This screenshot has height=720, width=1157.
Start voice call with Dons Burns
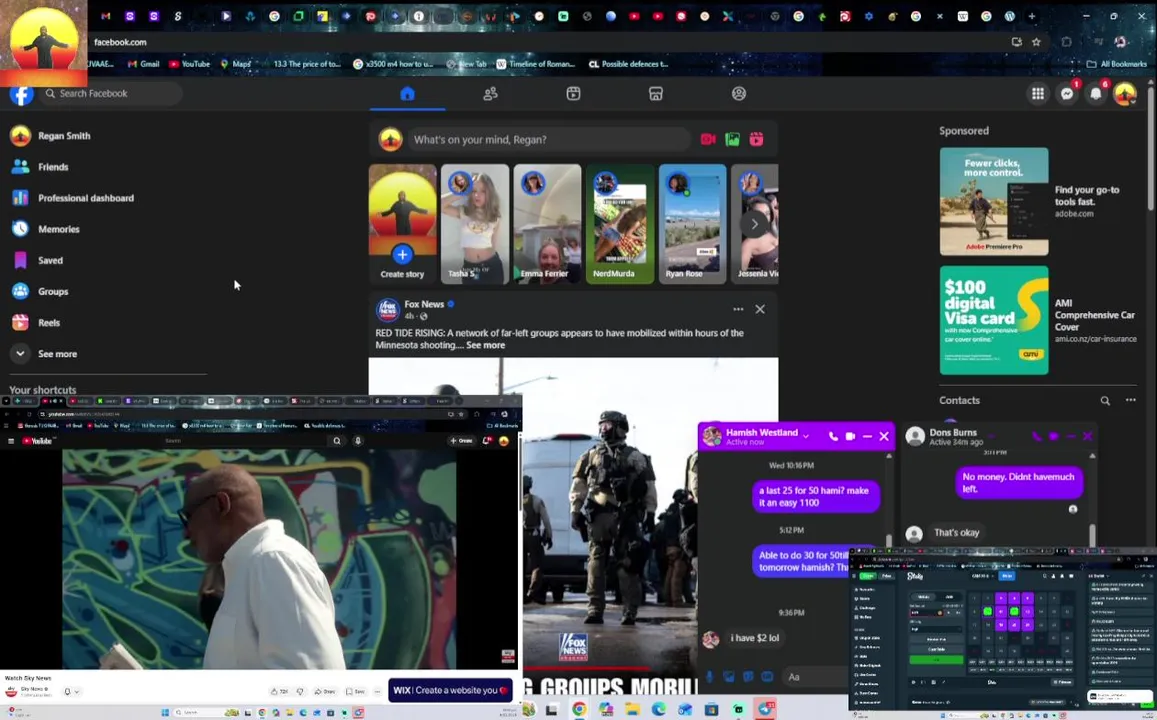(1037, 436)
